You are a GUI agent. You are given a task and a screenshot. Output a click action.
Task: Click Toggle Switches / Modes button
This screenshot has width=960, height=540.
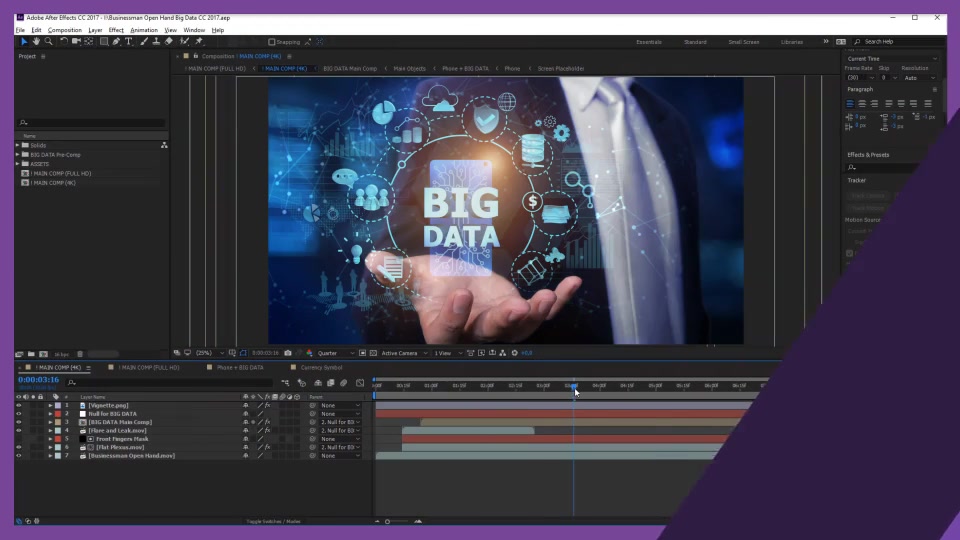273,522
